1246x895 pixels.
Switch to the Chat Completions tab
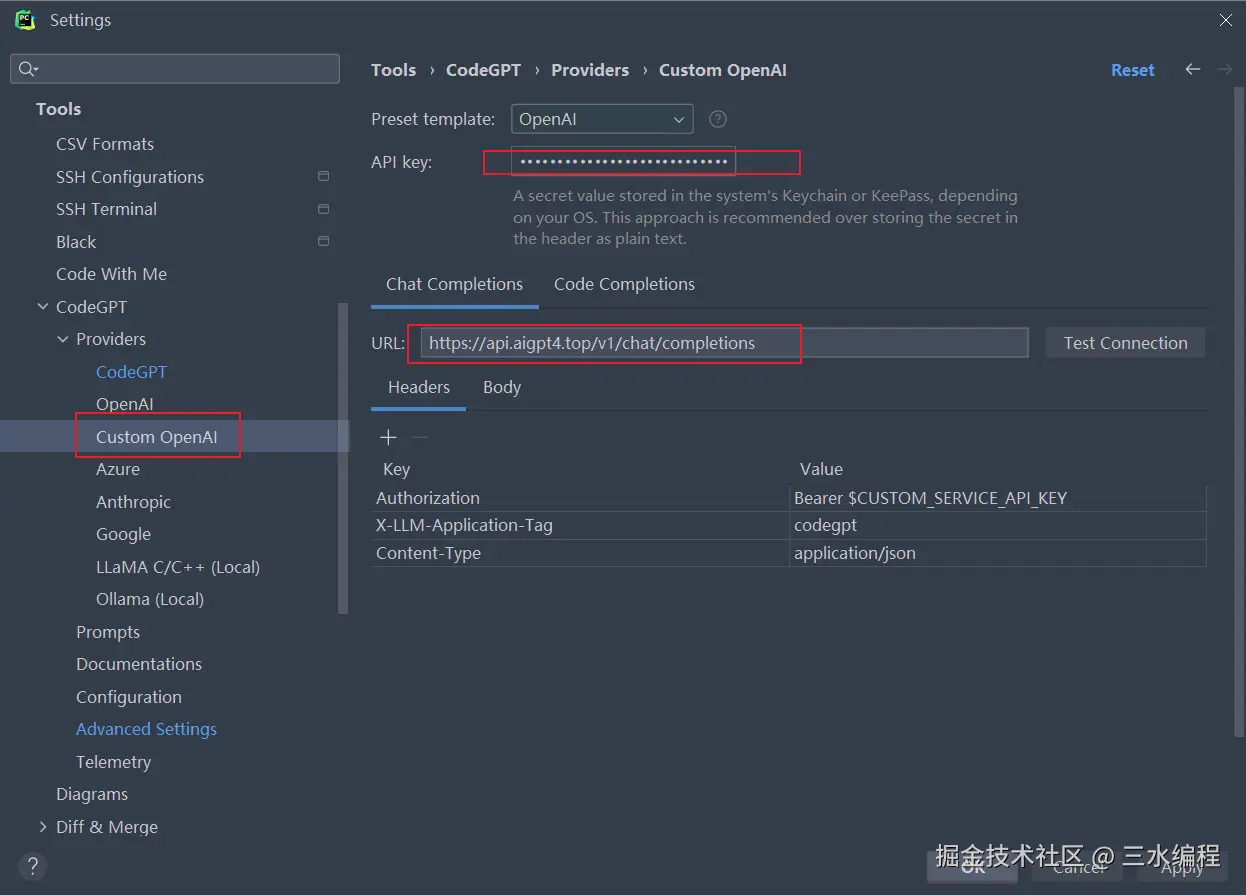coord(454,284)
